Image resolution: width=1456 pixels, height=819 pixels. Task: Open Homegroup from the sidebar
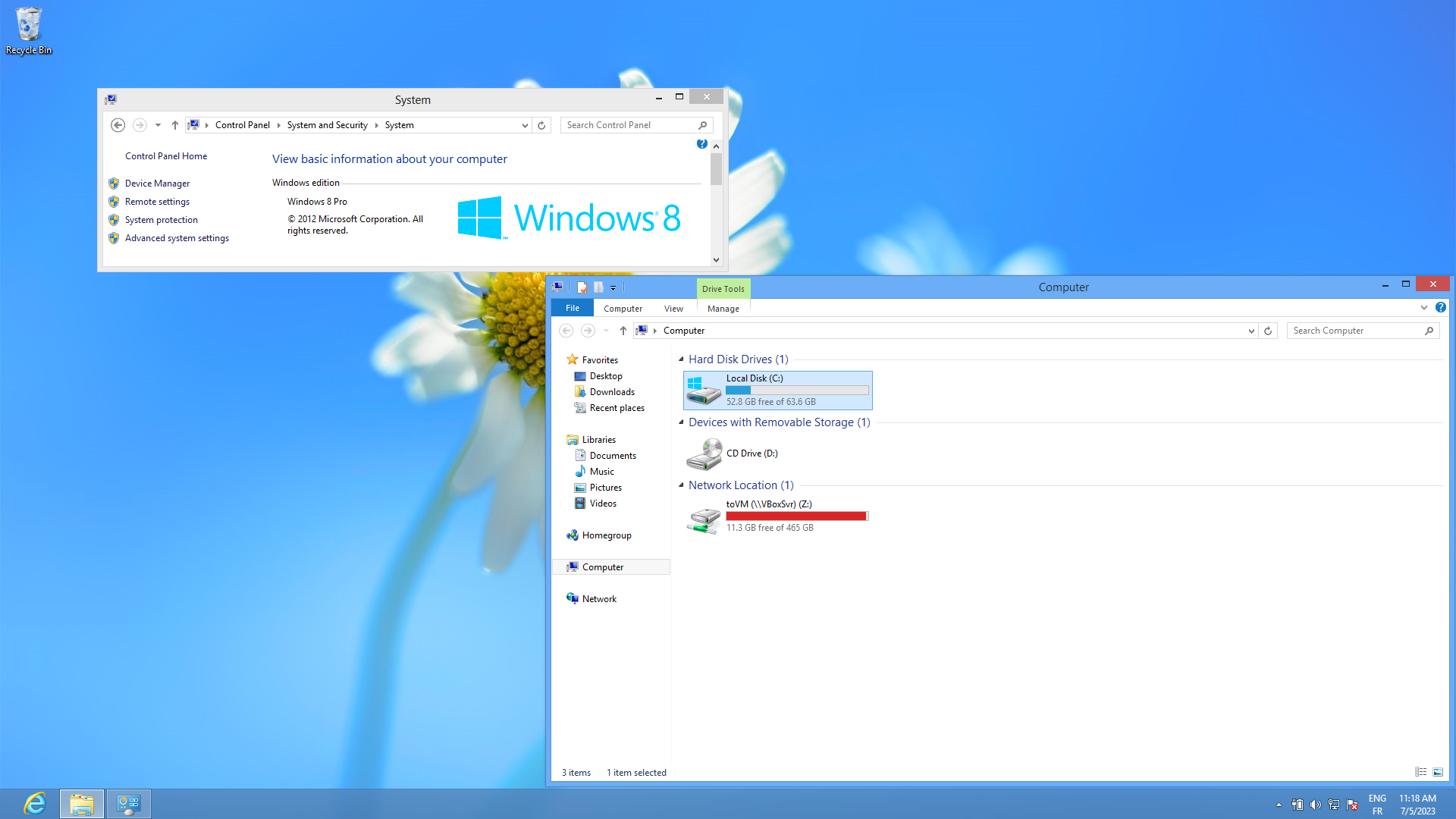[607, 535]
